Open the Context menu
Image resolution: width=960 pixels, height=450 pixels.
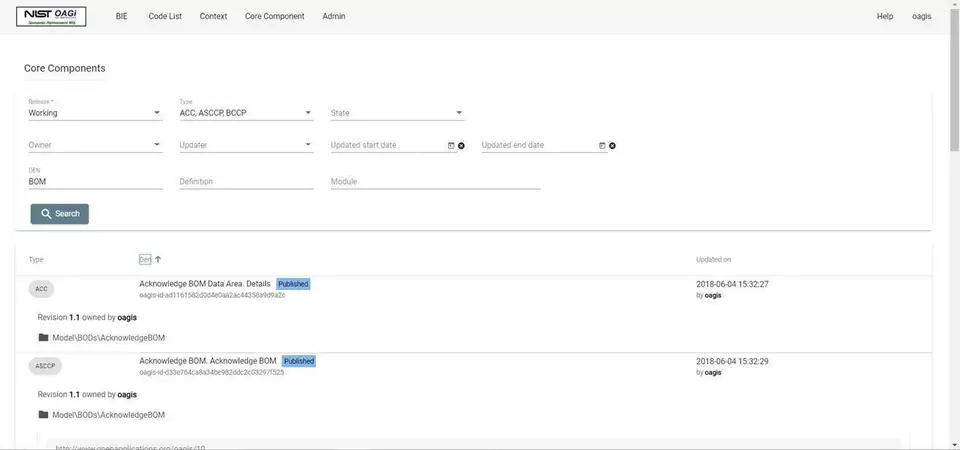213,17
